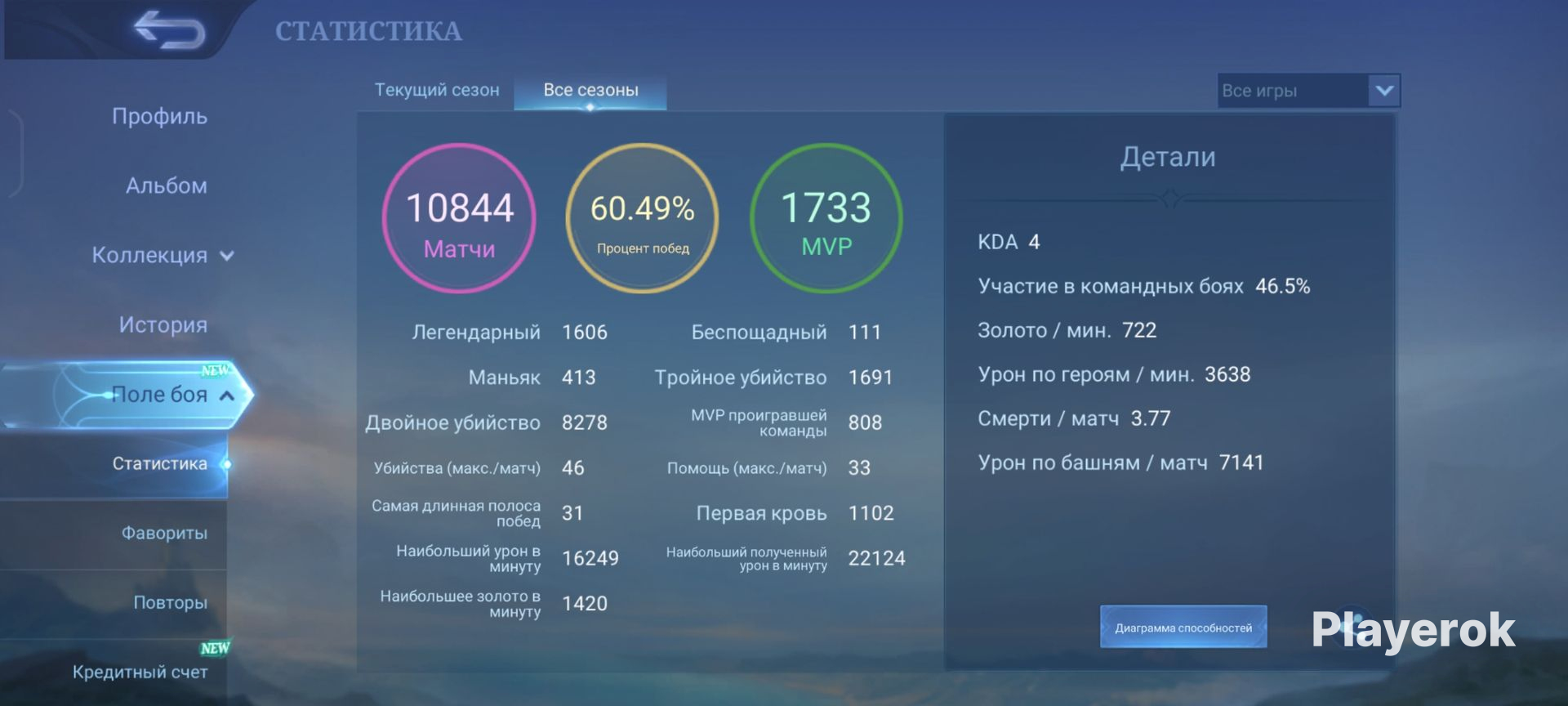Select MVP проигравшей команды 808

[865, 422]
